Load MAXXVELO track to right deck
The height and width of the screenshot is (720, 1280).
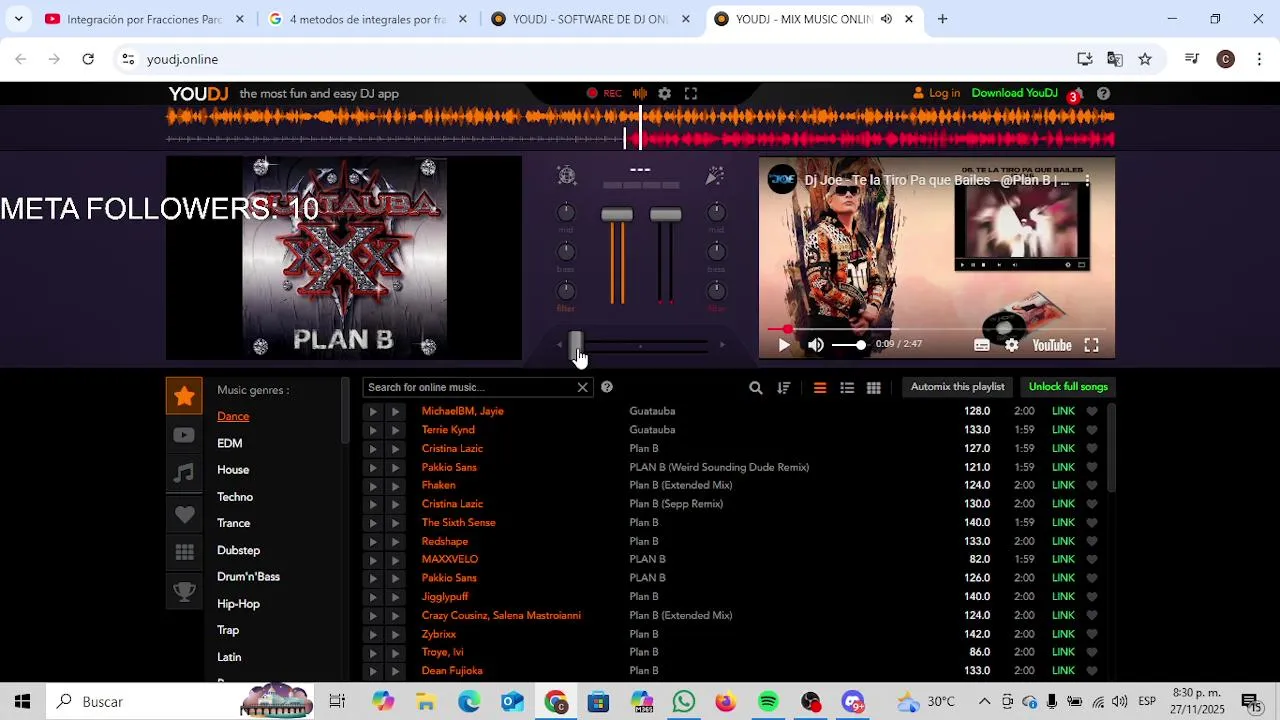tap(395, 559)
